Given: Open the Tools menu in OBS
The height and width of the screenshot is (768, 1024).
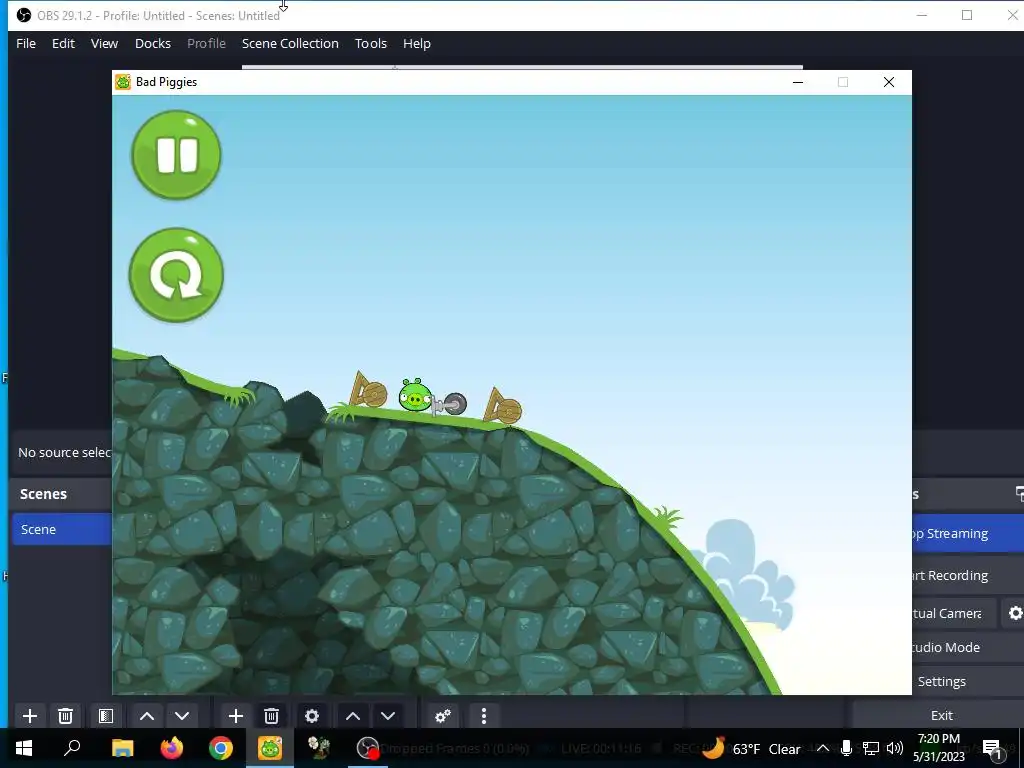Looking at the screenshot, I should pyautogui.click(x=371, y=43).
